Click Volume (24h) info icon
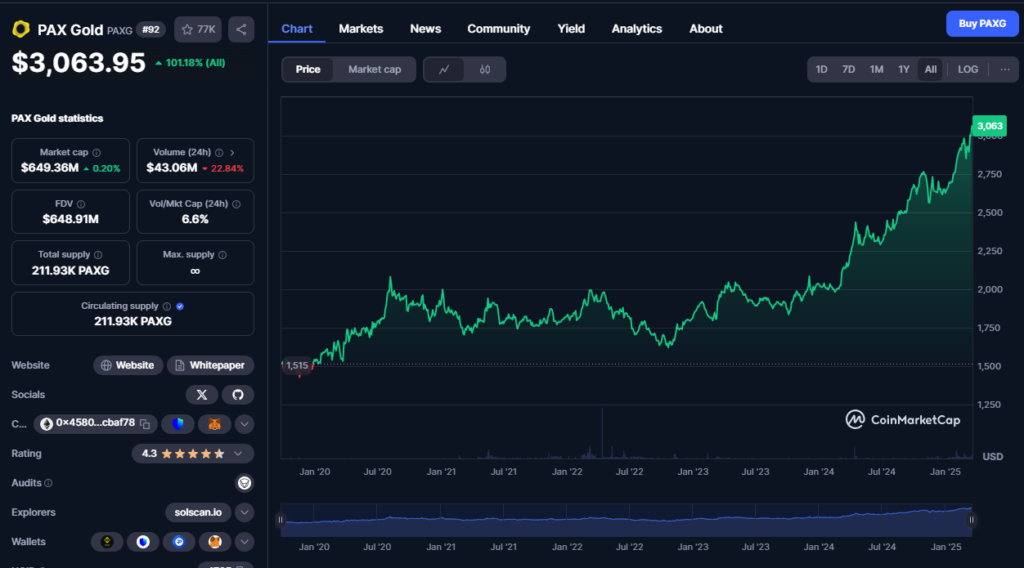The image size is (1024, 568). point(219,152)
